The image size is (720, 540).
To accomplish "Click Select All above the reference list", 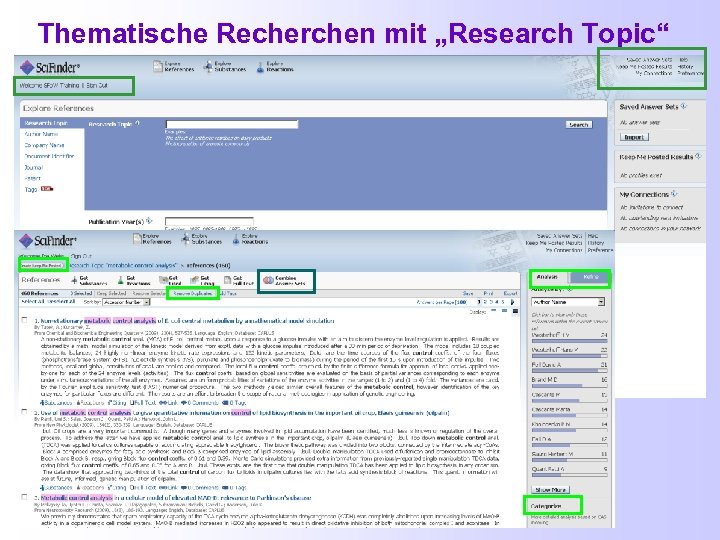I will pos(32,302).
